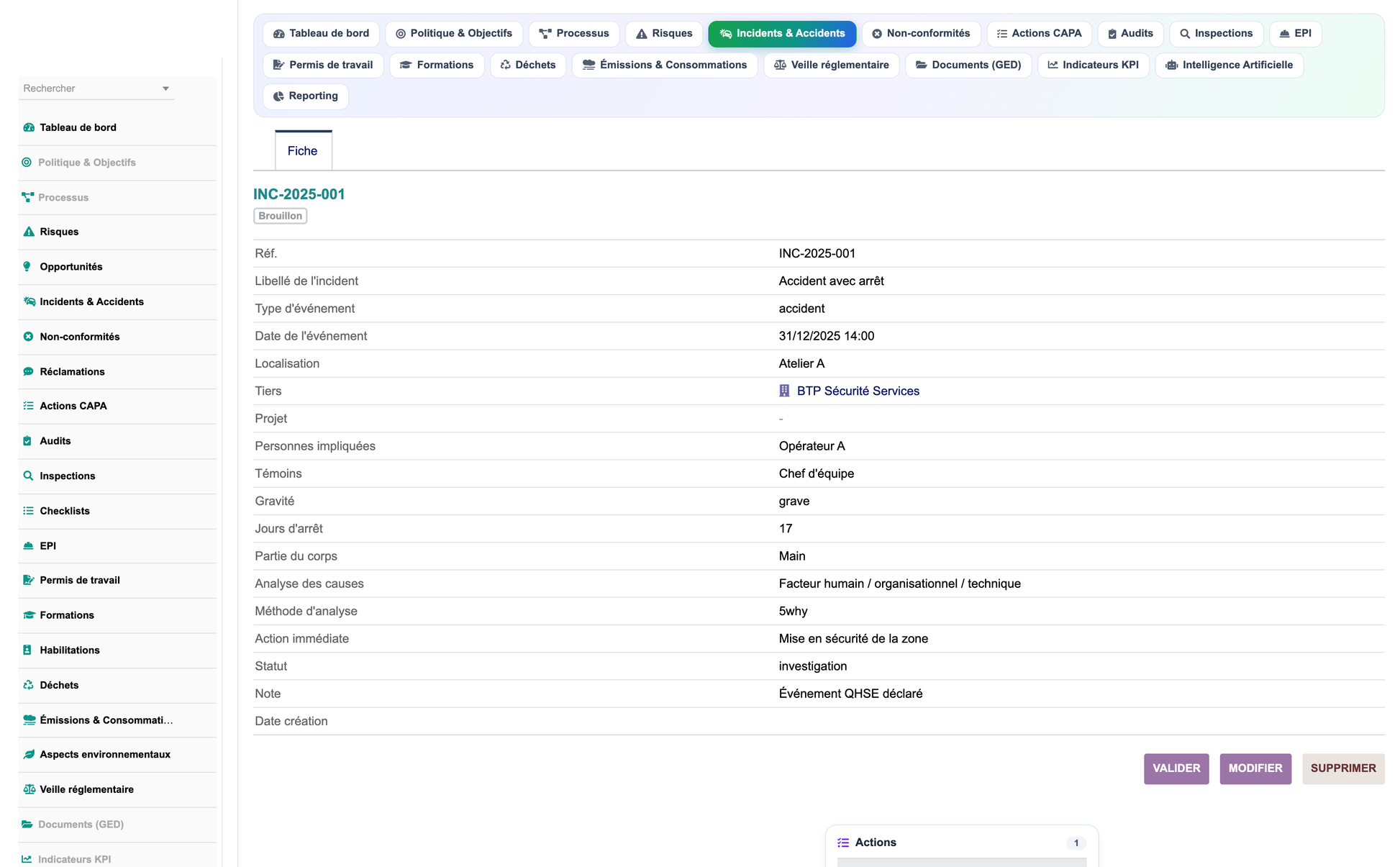1400x867 pixels.
Task: Go to Audits top tab
Action: point(1130,34)
